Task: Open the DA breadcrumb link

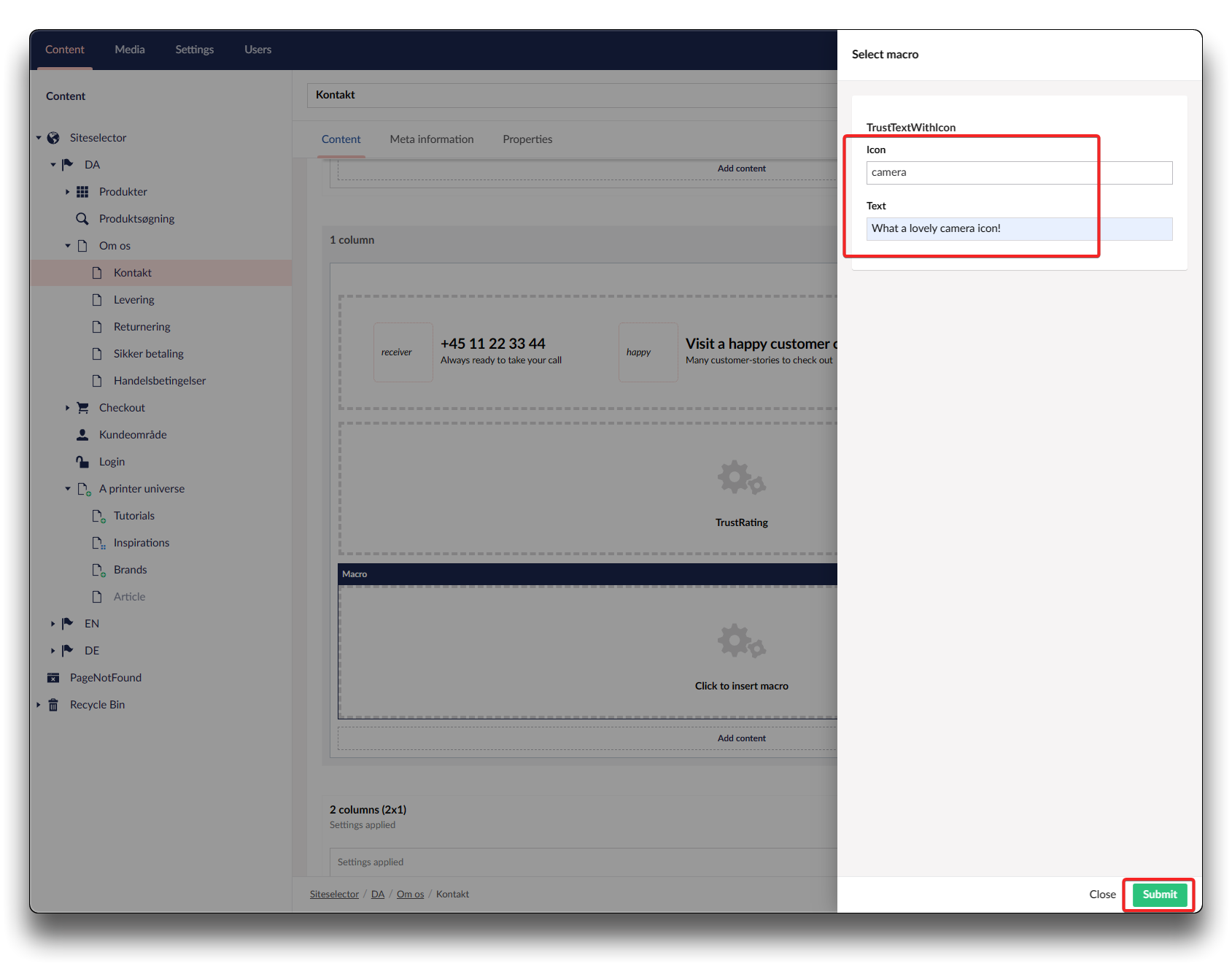Action: coord(377,894)
